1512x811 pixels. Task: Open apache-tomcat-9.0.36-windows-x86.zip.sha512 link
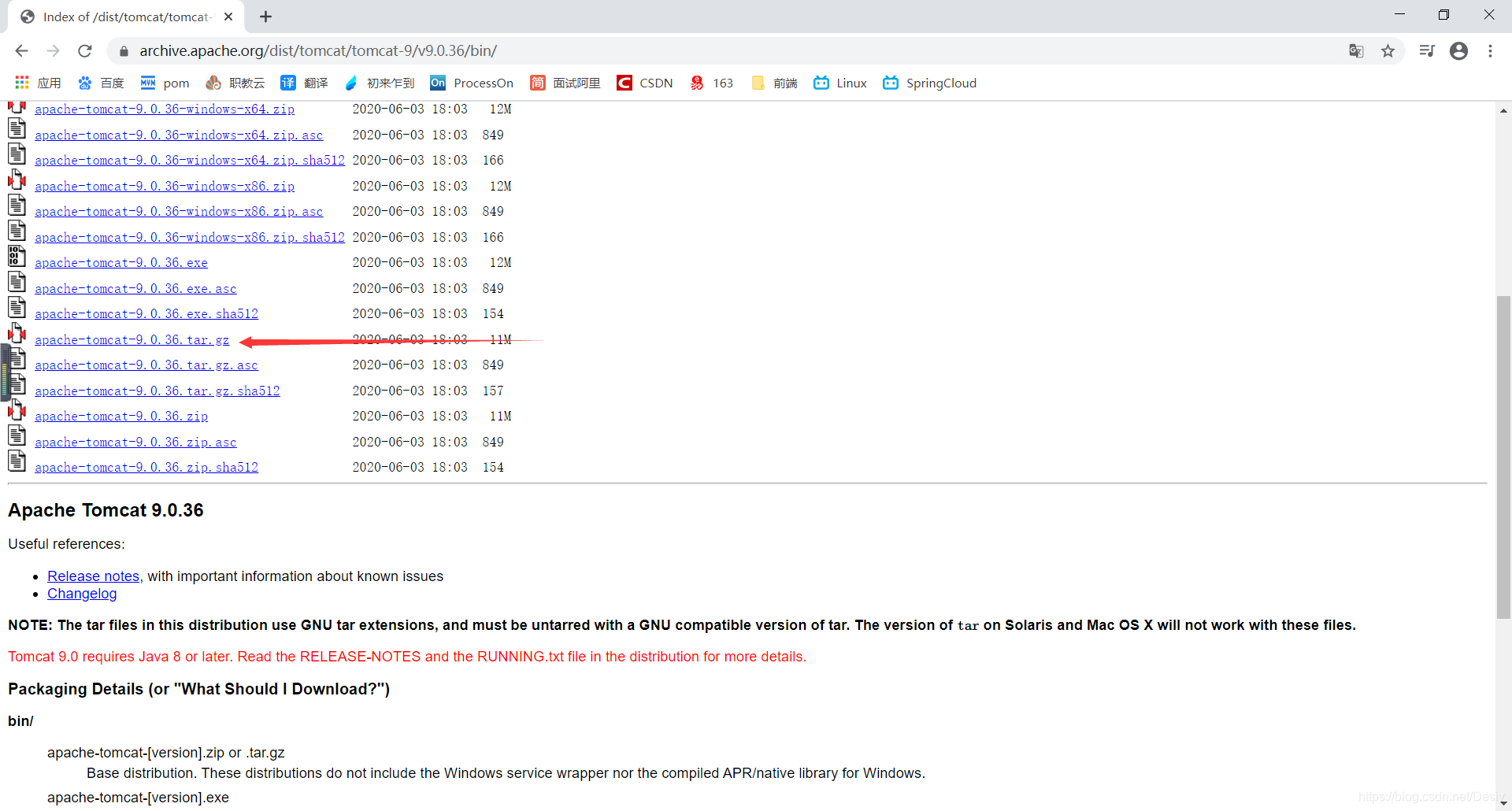click(x=190, y=238)
